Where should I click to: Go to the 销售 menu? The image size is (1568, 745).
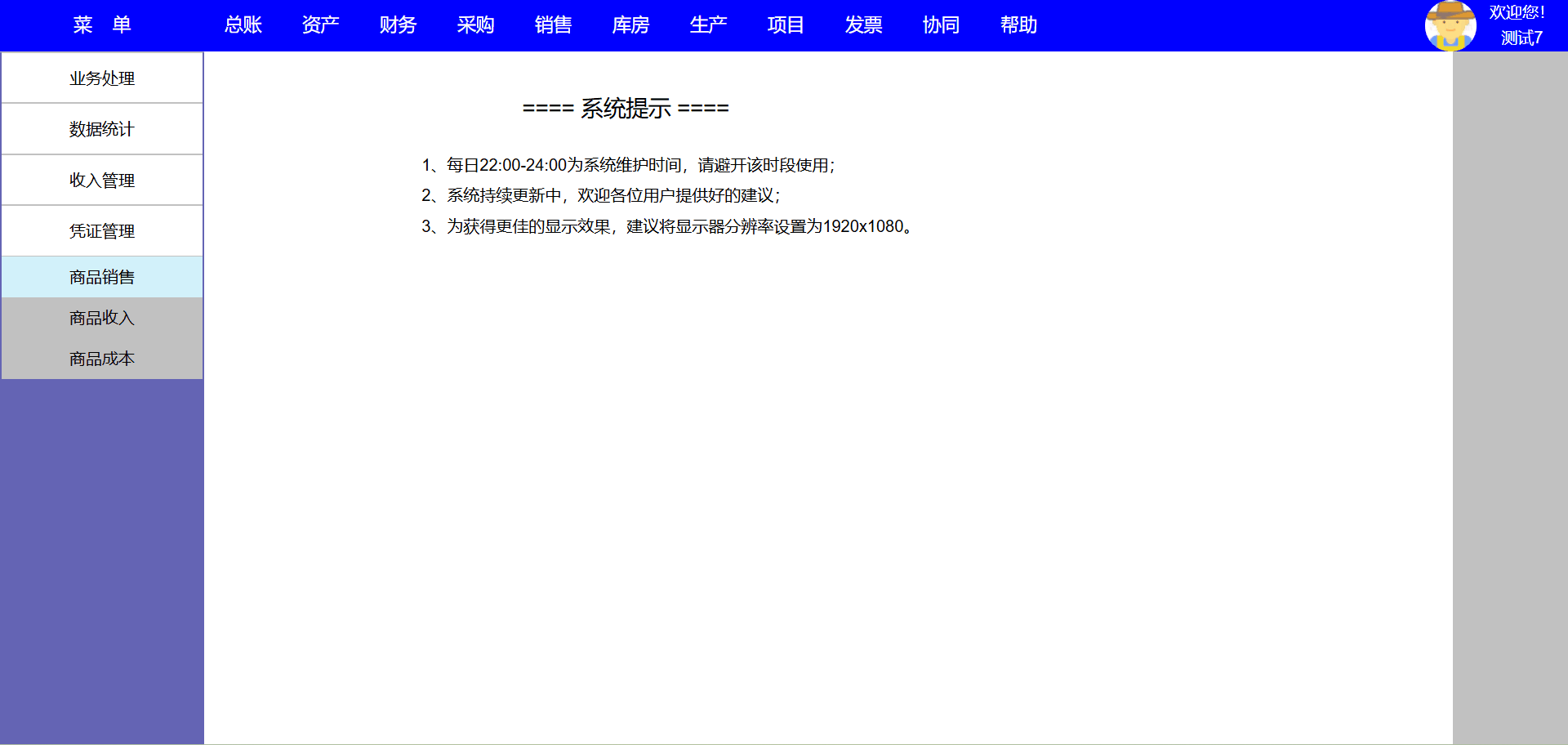(553, 25)
